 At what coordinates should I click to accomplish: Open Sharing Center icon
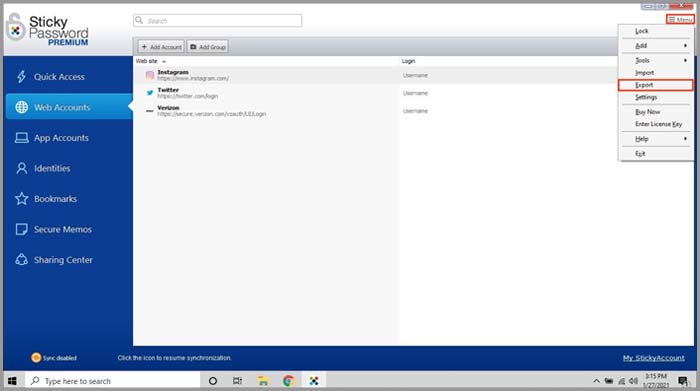(x=21, y=259)
